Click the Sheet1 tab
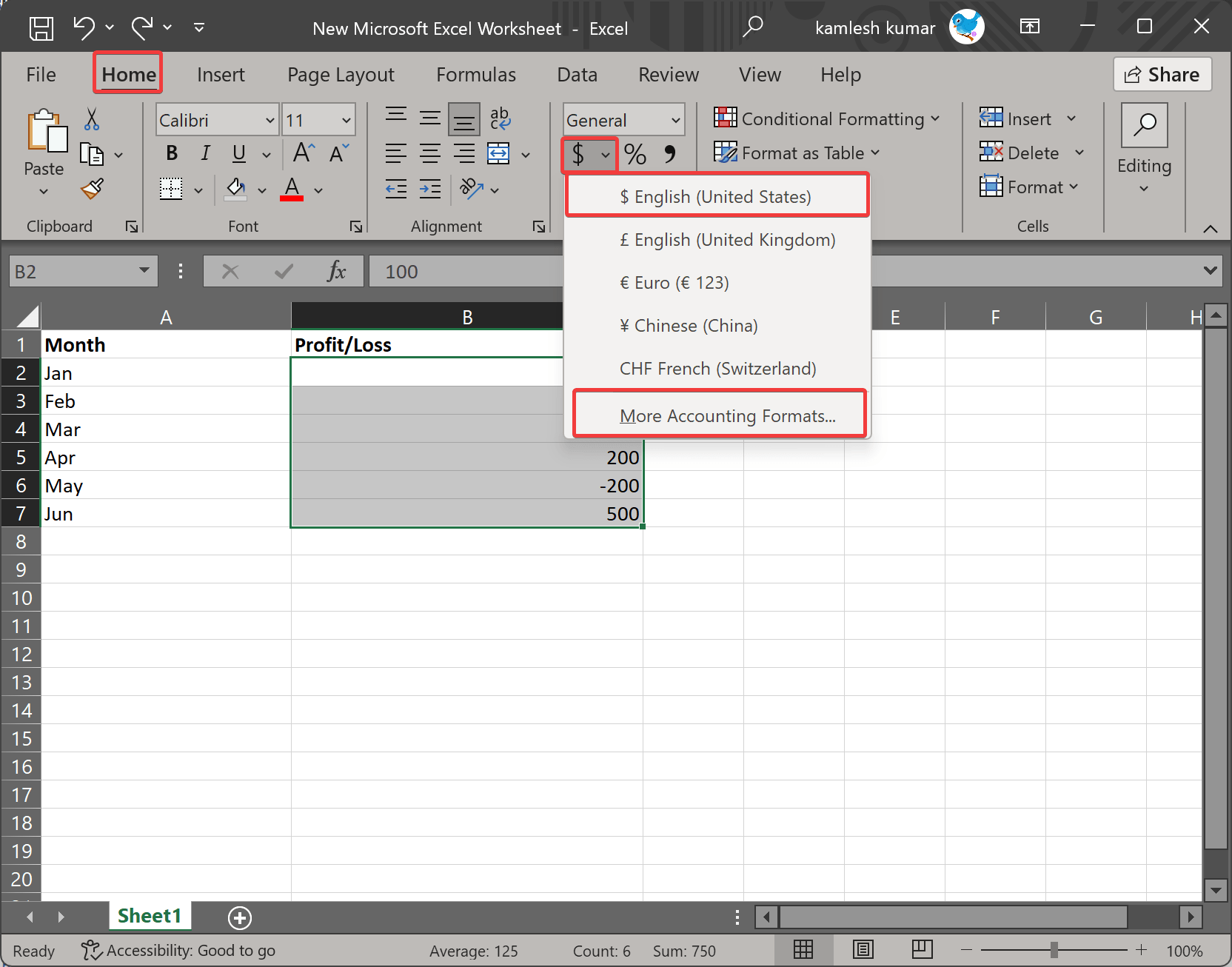This screenshot has height=967, width=1232. click(x=149, y=916)
